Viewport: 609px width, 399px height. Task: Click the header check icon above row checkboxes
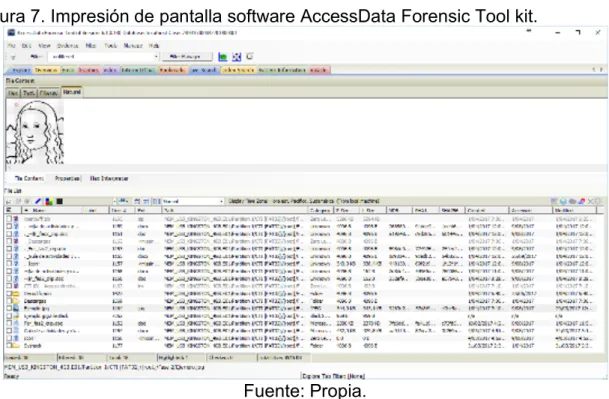click(x=9, y=210)
